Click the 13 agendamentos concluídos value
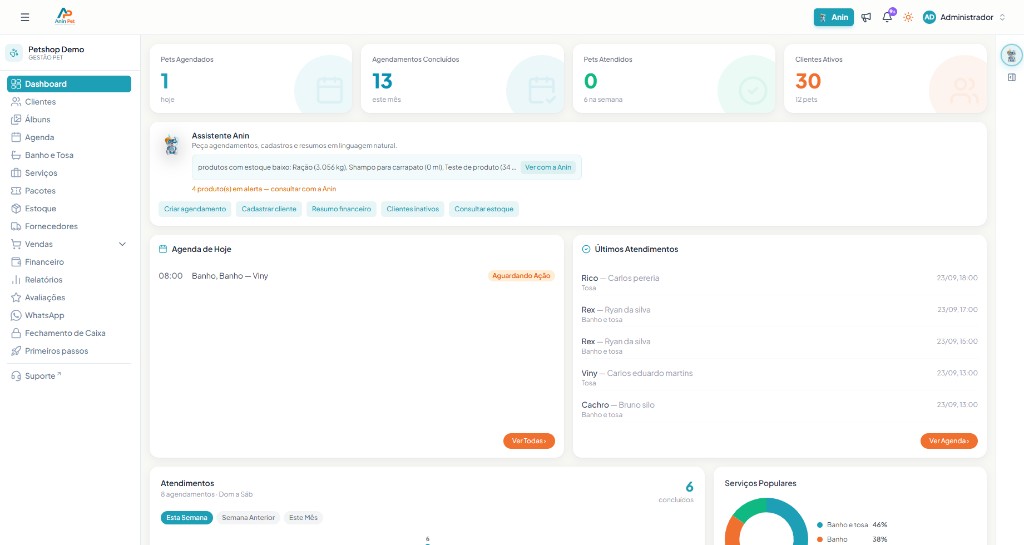Image resolution: width=1024 pixels, height=545 pixels. (382, 81)
